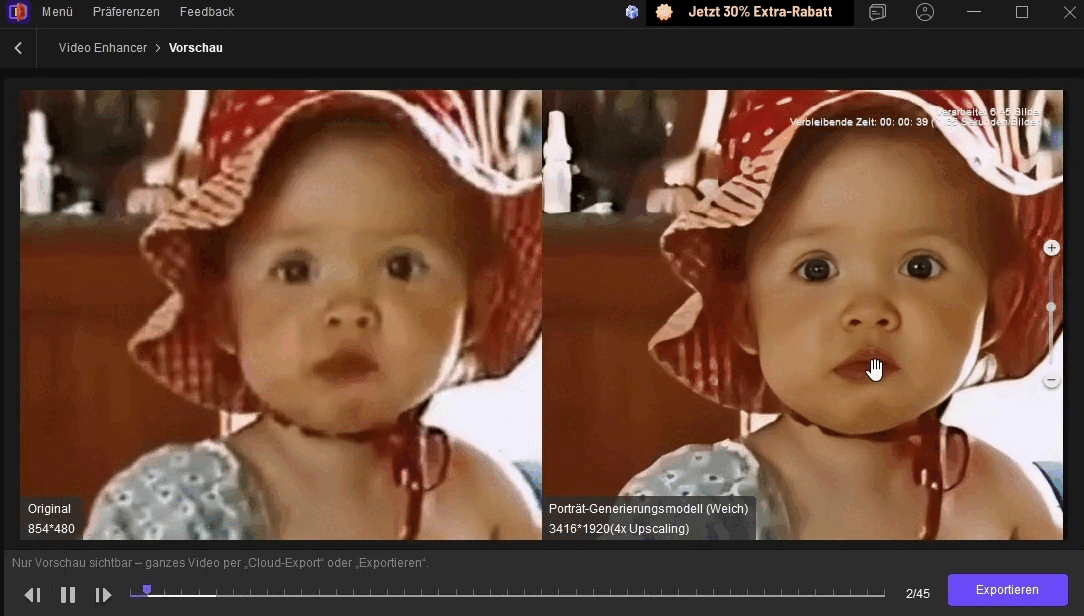1084x616 pixels.
Task: Open the Präferenzen menu
Action: point(126,12)
